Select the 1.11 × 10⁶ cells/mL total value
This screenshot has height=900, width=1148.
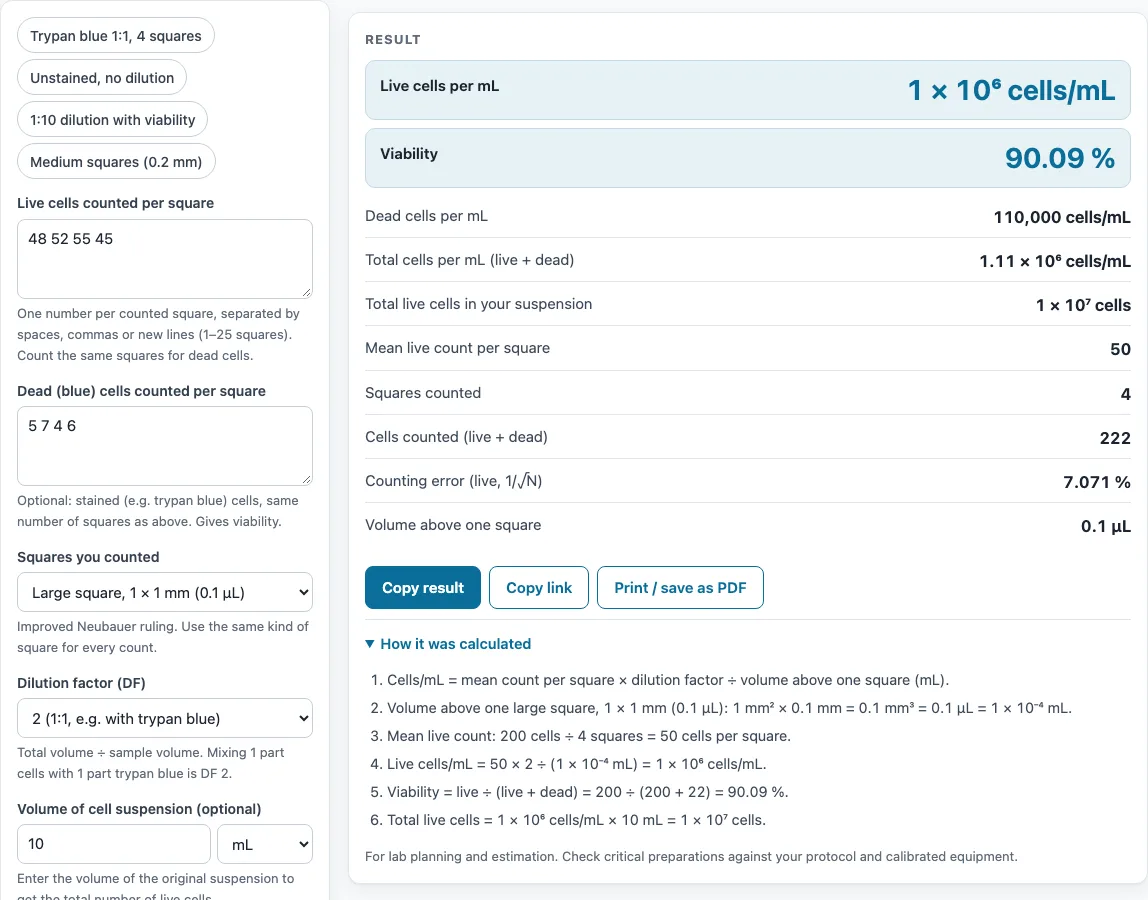[1055, 261]
